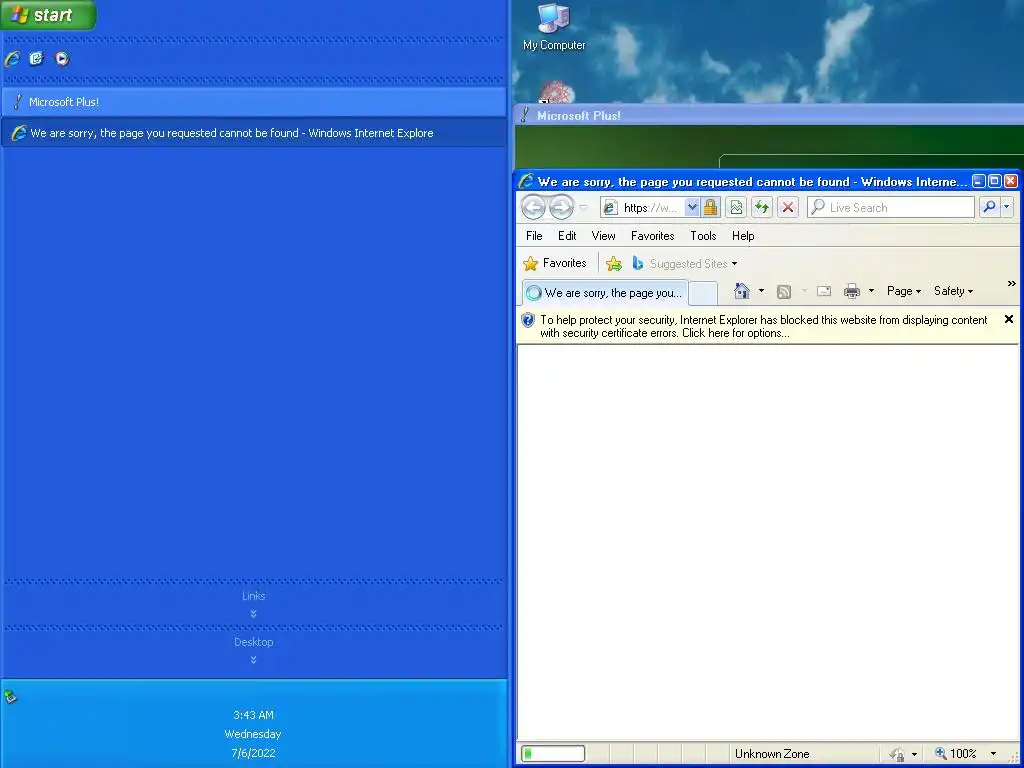Open the Edit menu
Screen dimensions: 1024x768
click(x=567, y=236)
